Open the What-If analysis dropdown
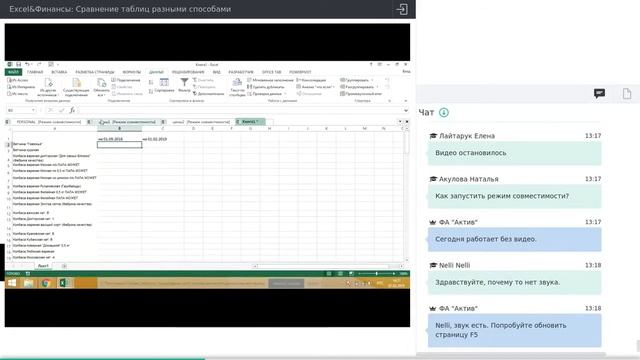Image resolution: width=640 pixels, height=360 pixels. (x=334, y=87)
